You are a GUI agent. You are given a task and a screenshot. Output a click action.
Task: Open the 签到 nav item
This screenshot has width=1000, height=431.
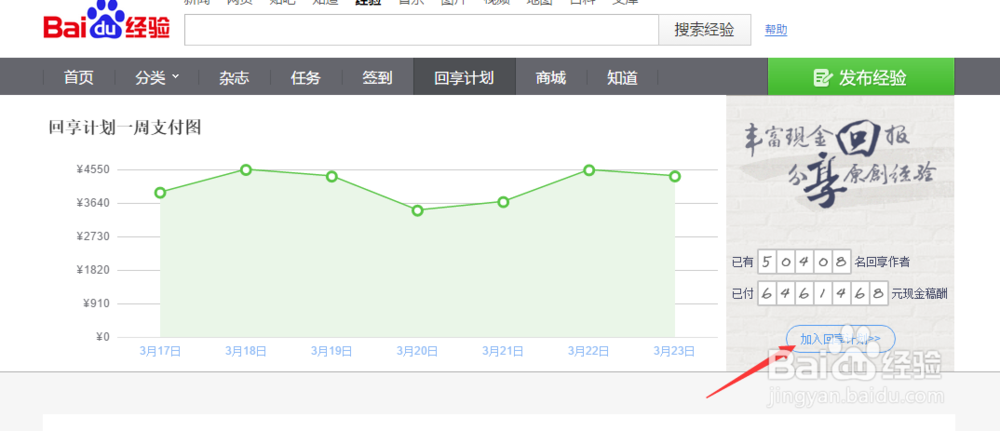click(x=378, y=78)
